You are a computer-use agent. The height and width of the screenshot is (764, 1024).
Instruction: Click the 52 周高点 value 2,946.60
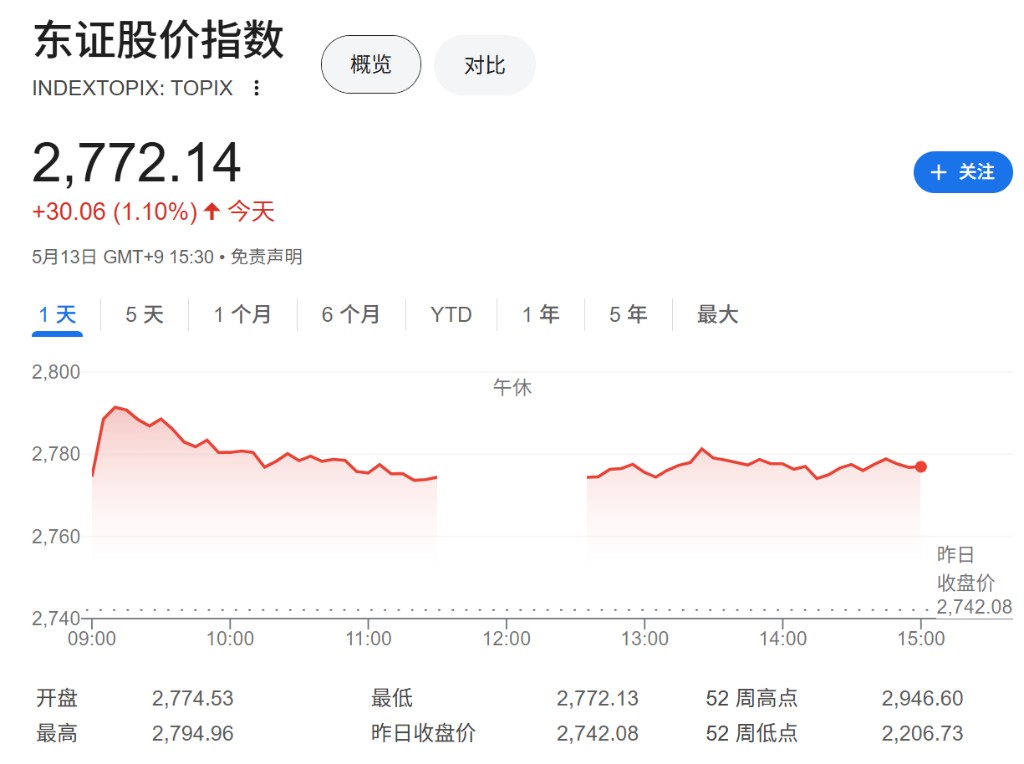[x=922, y=699]
